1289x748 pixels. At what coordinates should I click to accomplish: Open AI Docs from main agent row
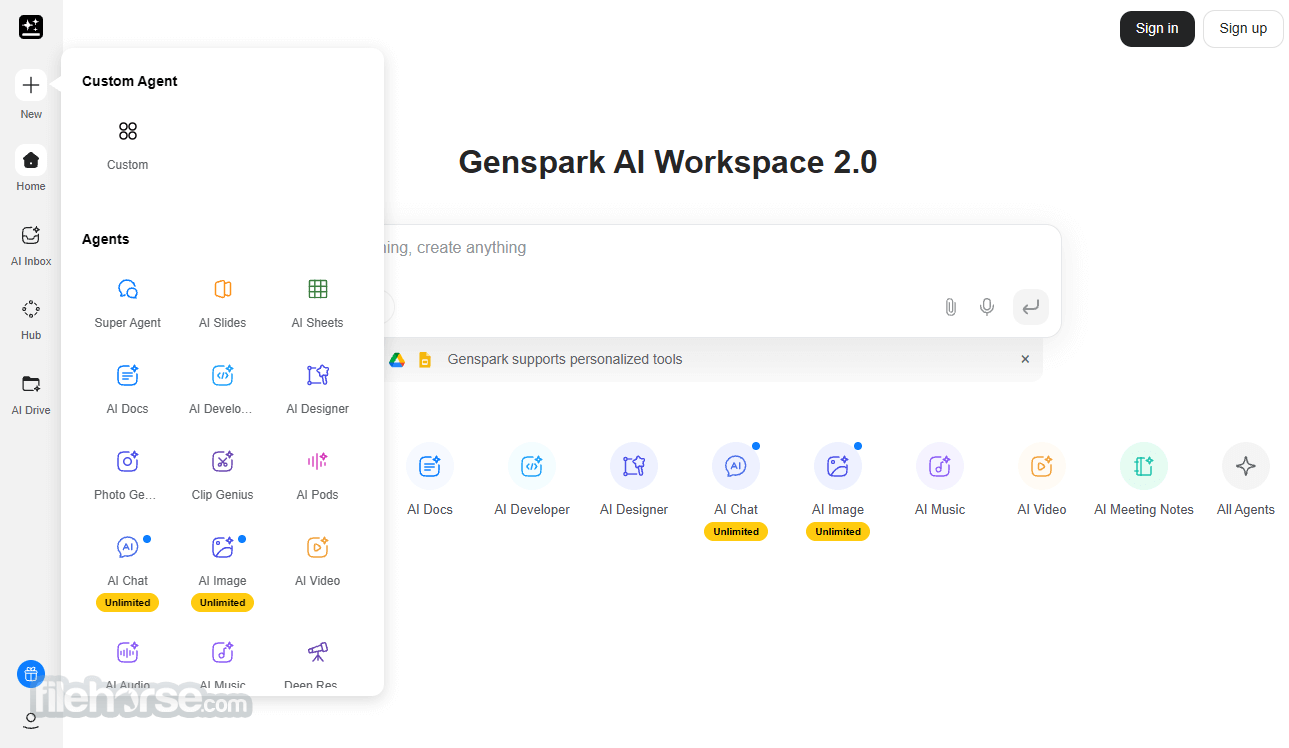tap(430, 466)
